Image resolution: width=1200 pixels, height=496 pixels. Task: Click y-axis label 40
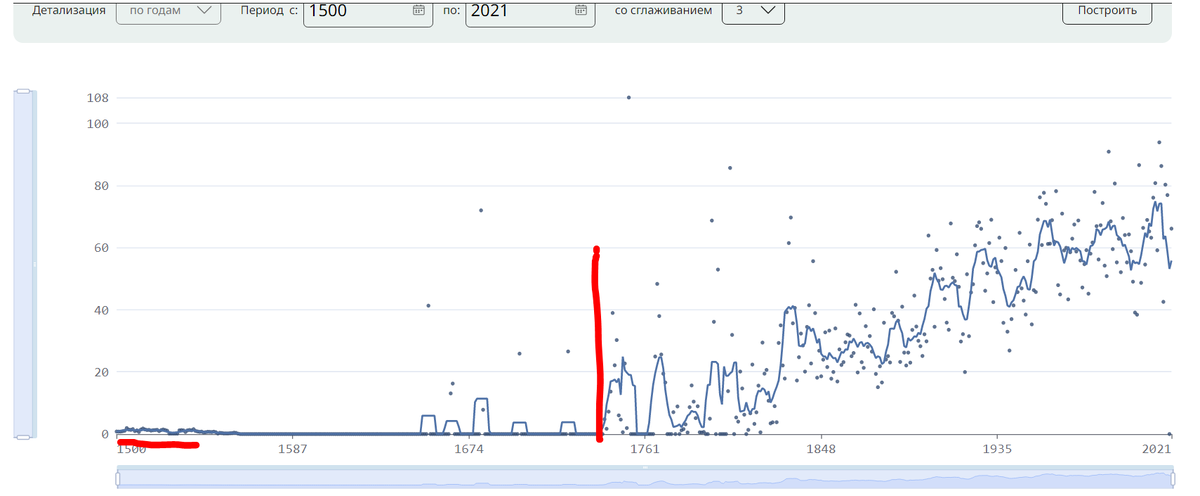click(x=101, y=310)
